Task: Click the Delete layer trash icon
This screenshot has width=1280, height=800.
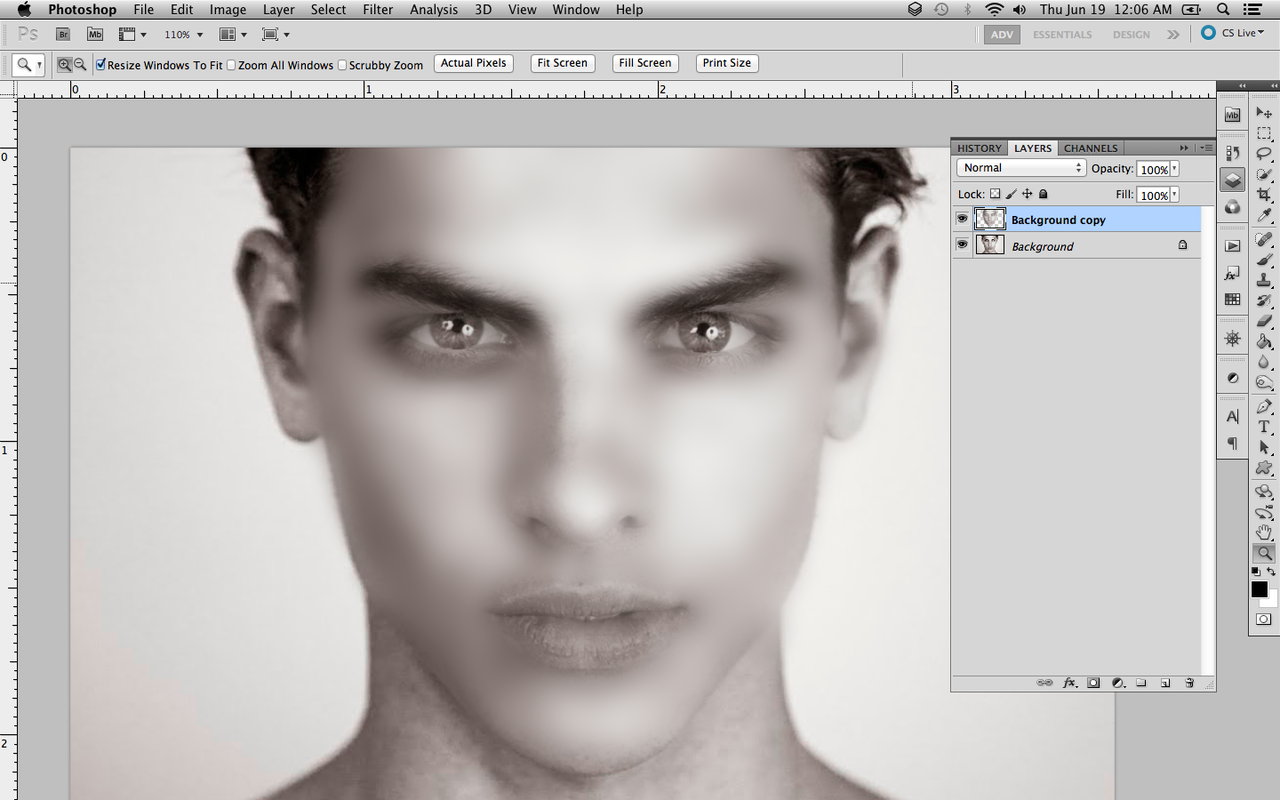Action: point(1189,683)
